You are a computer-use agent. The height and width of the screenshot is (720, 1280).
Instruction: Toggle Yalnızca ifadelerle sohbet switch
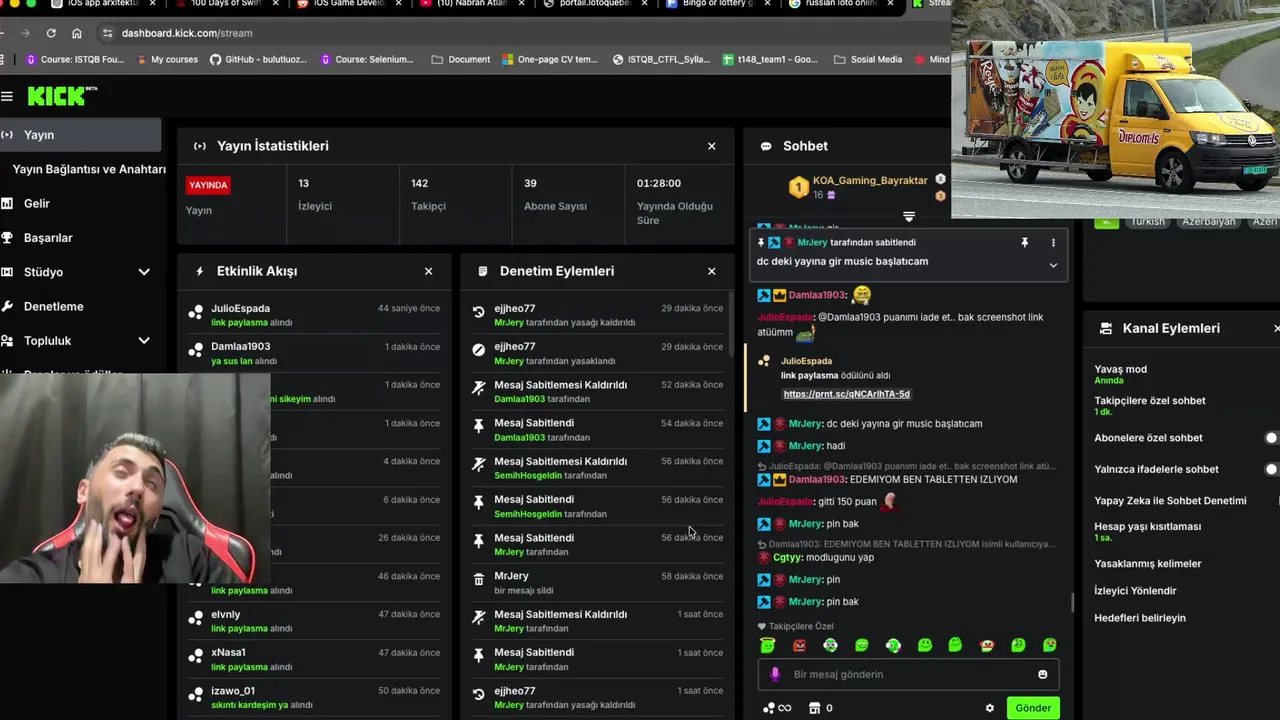[1271, 469]
